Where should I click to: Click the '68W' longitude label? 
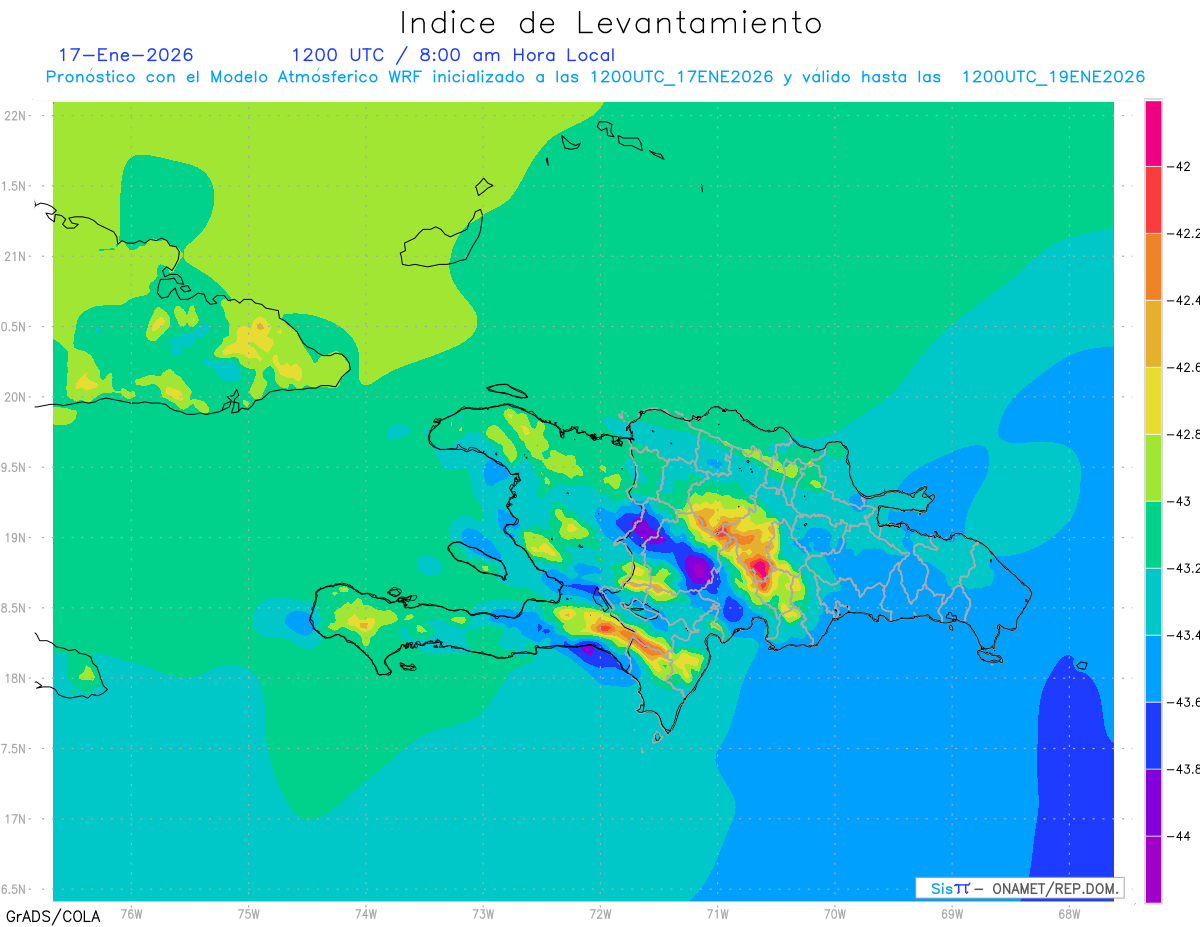1068,914
